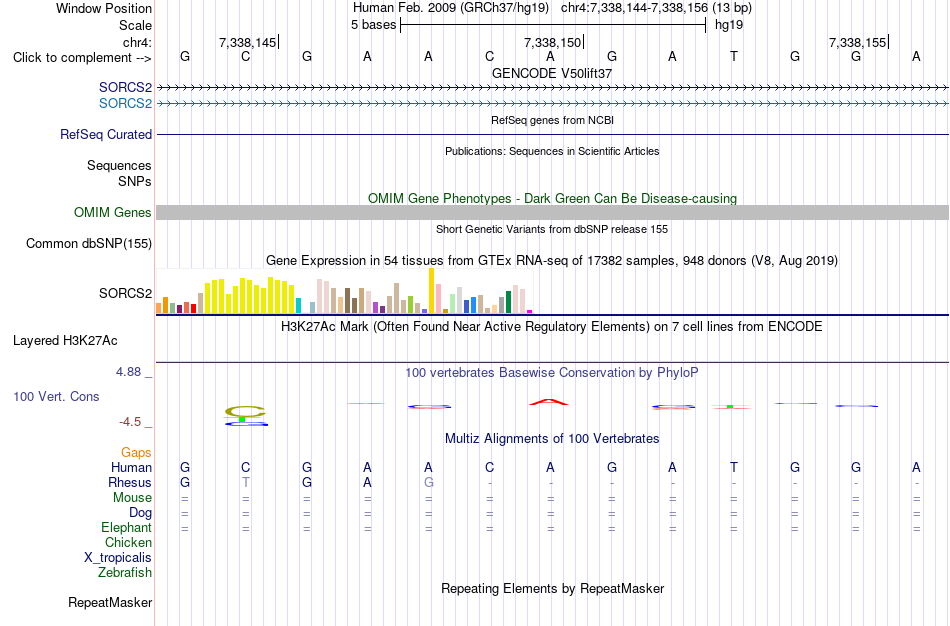
Task: Select the Human species label
Action: (x=131, y=467)
